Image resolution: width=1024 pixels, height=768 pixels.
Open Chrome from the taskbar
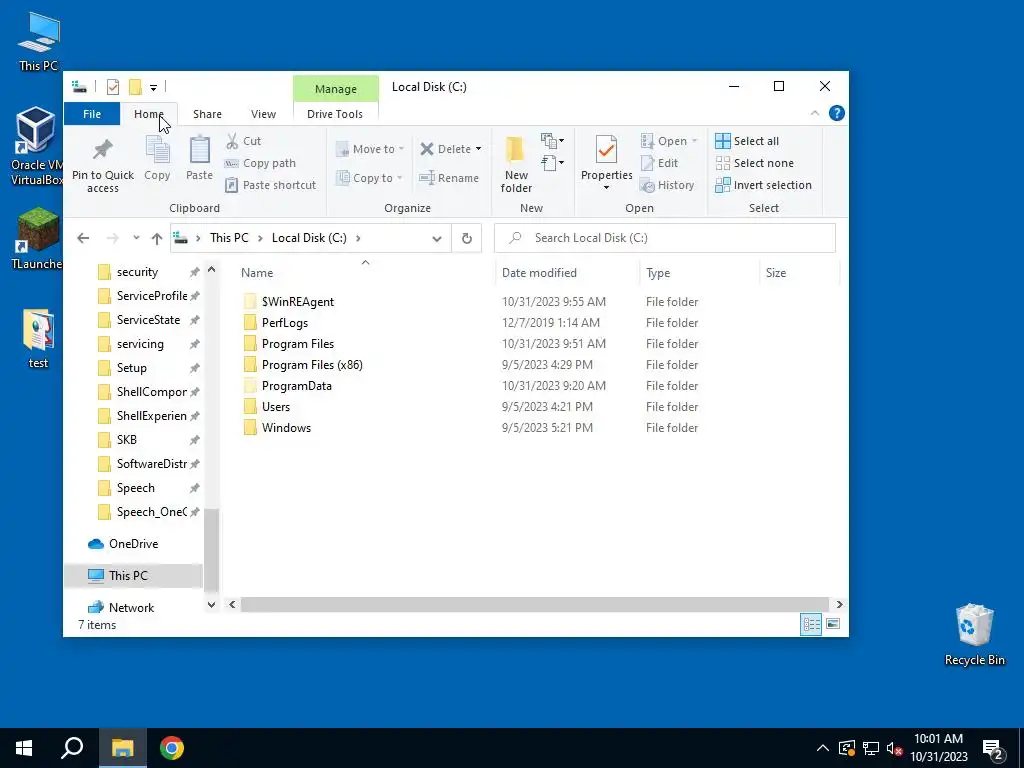(x=172, y=748)
